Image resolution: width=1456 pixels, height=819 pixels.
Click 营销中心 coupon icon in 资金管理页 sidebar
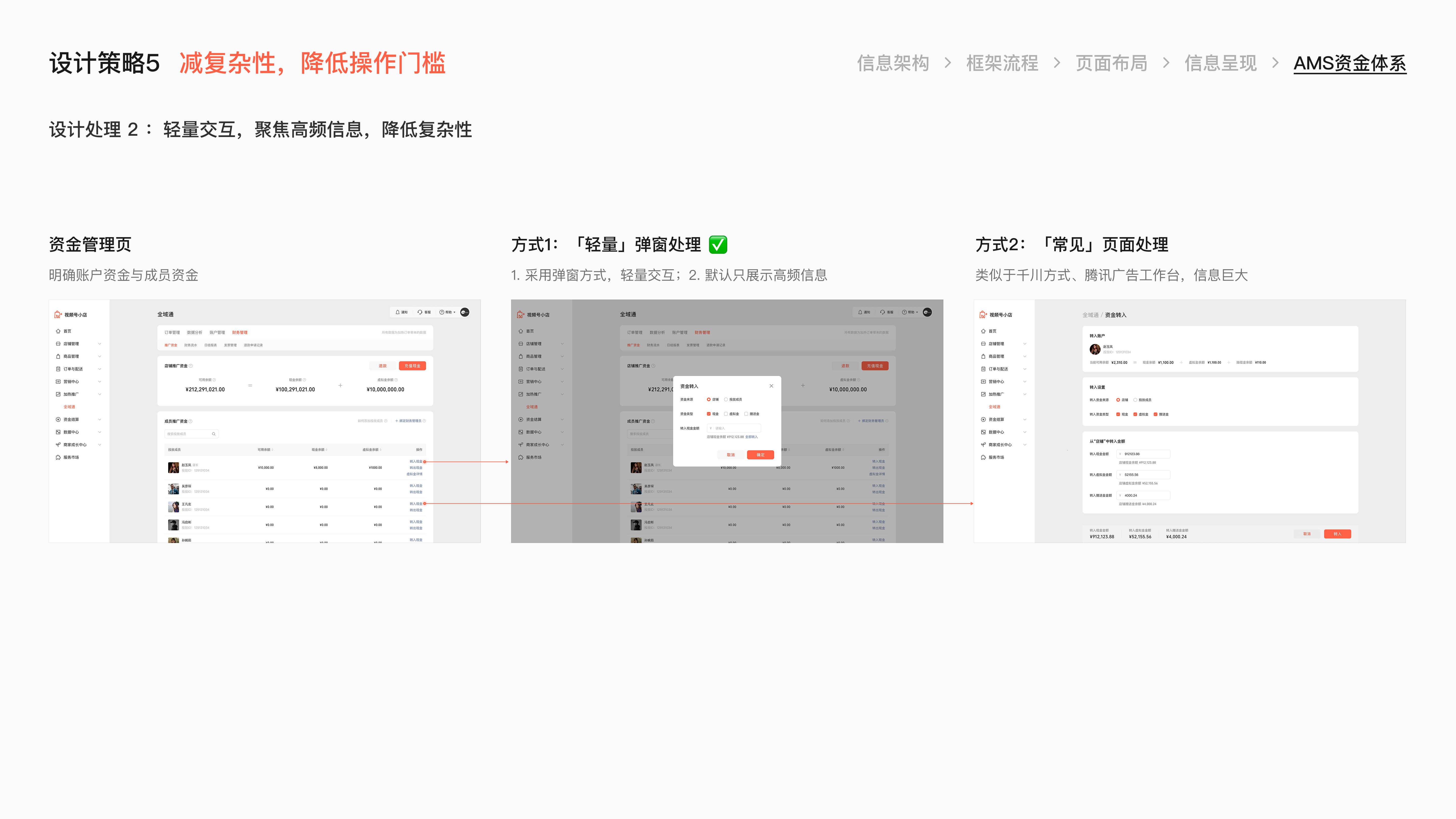point(58,381)
